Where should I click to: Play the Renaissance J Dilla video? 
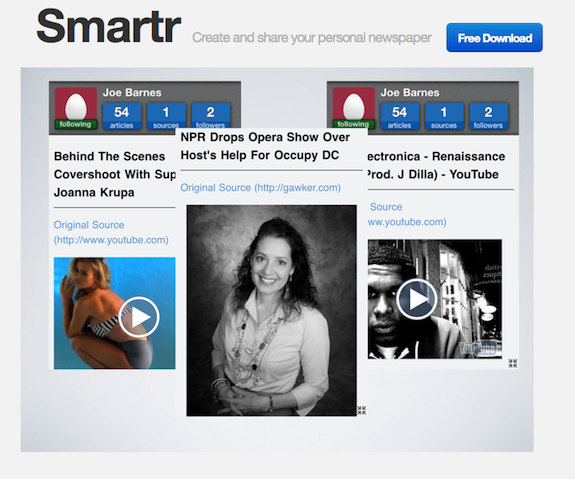[417, 299]
